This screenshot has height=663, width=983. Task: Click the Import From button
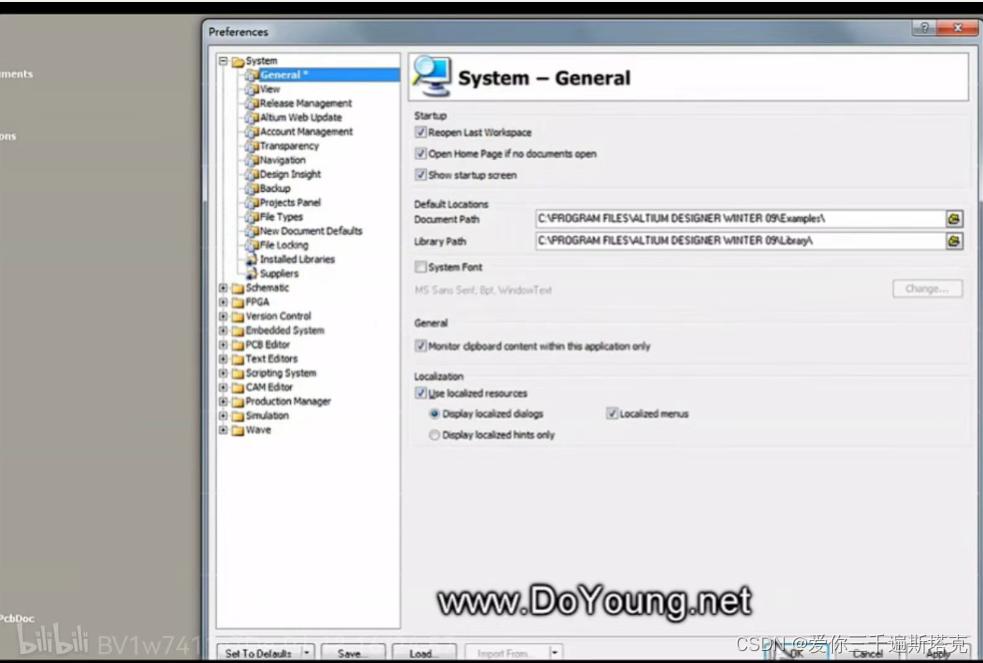pos(507,653)
